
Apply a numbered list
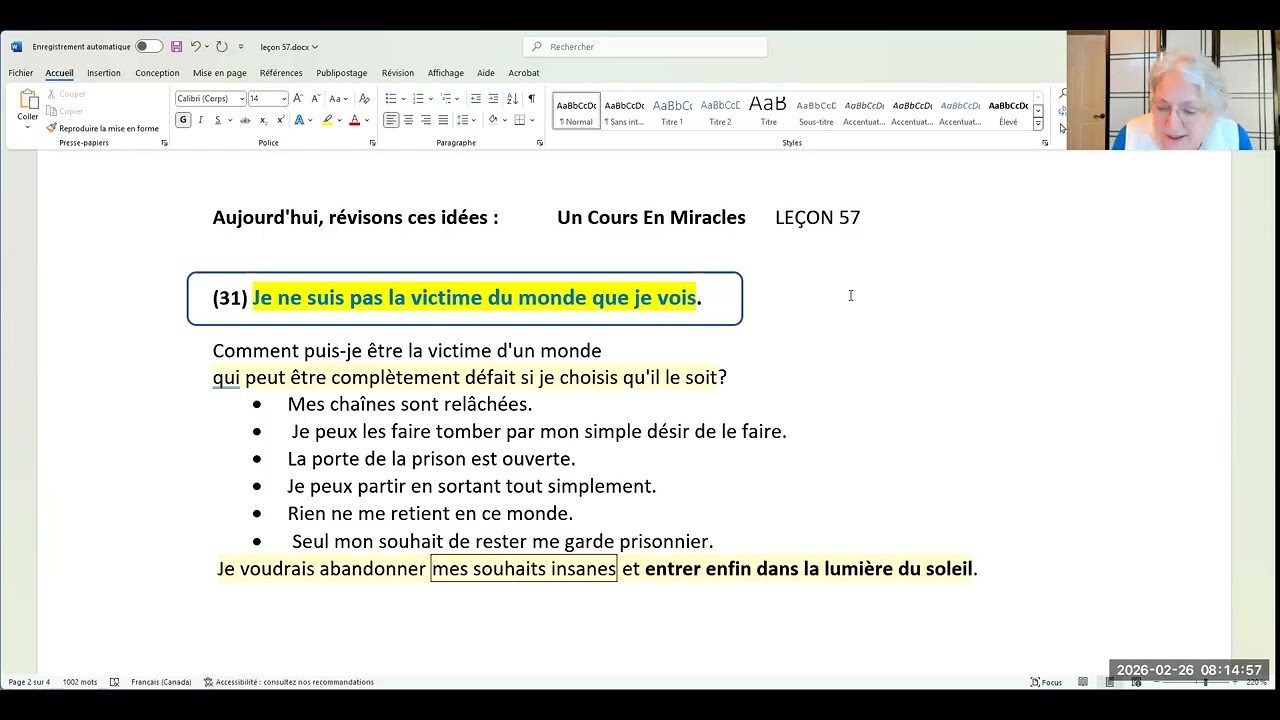coord(418,98)
